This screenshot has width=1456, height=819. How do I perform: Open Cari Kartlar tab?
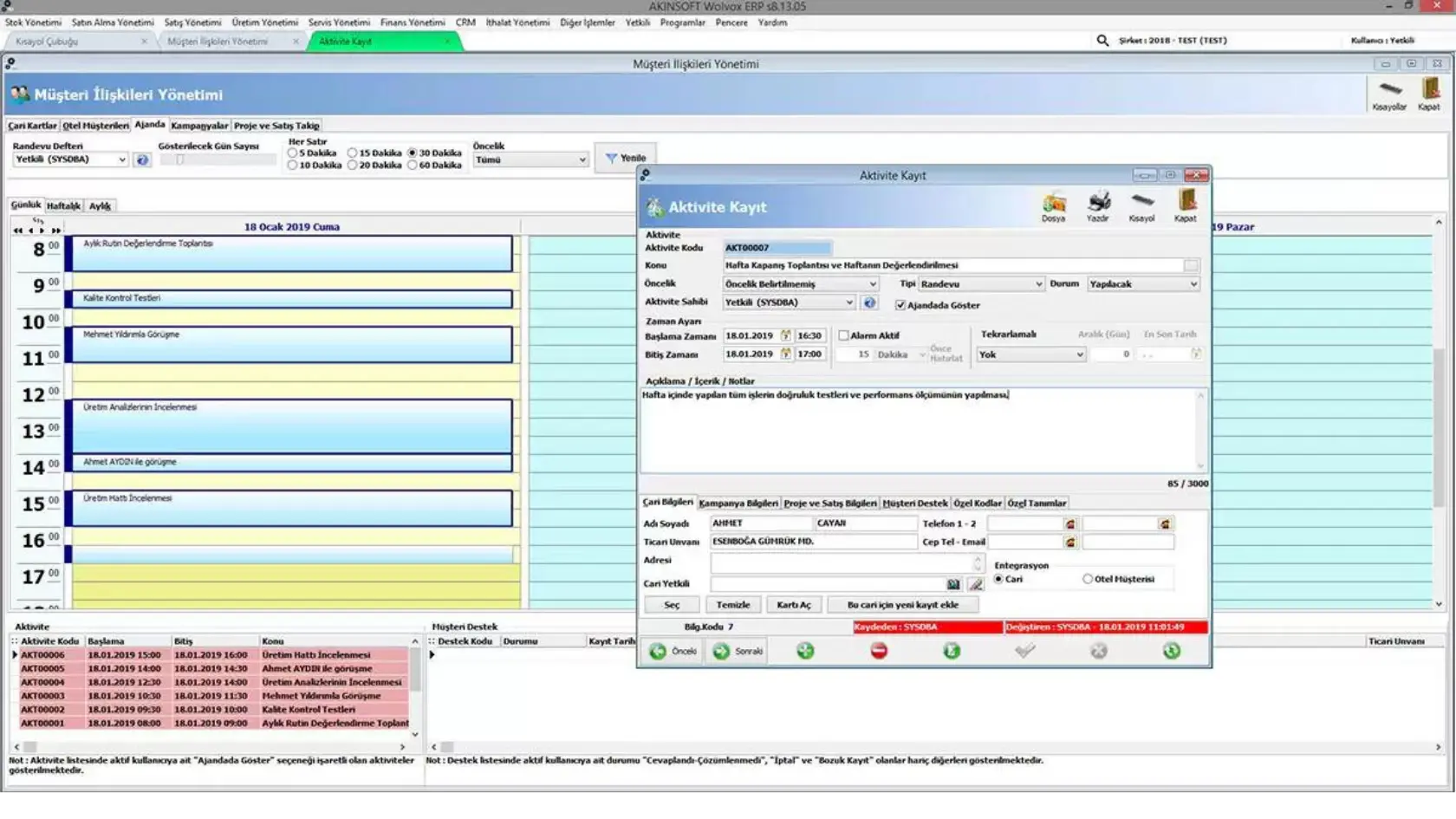(32, 126)
